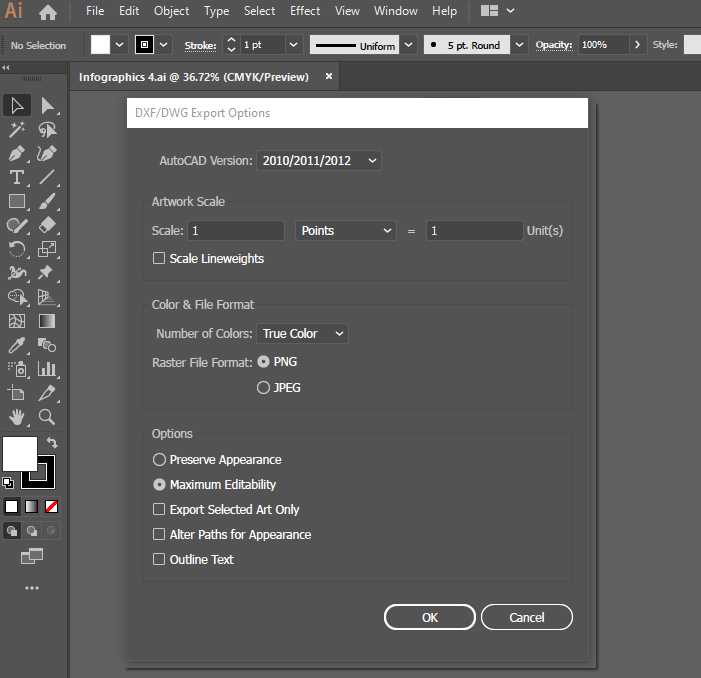Expand the Opacity slider arrow

pyautogui.click(x=638, y=45)
